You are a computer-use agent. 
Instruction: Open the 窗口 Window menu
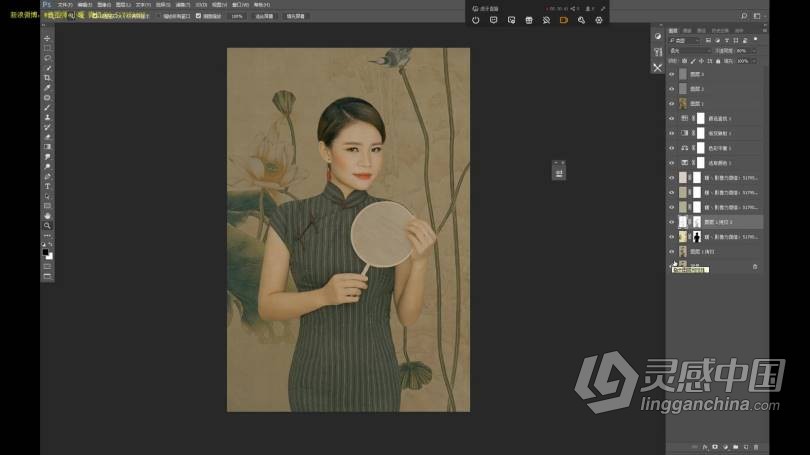pos(240,5)
